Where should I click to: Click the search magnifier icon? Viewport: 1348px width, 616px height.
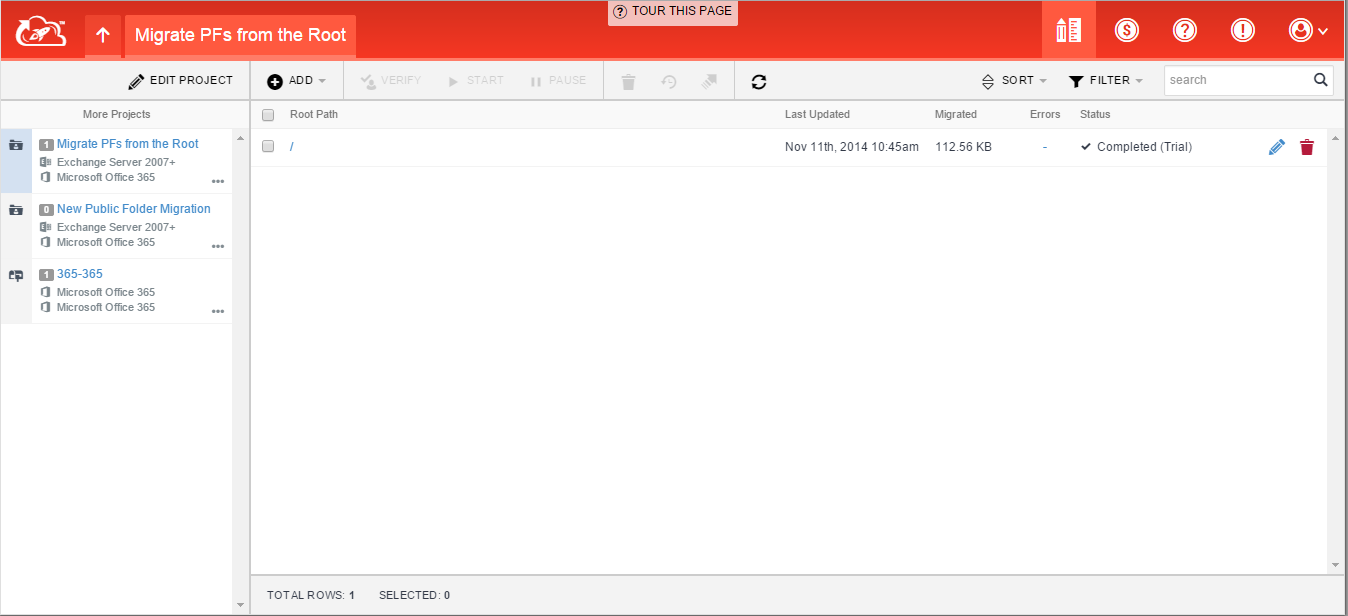tap(1321, 80)
